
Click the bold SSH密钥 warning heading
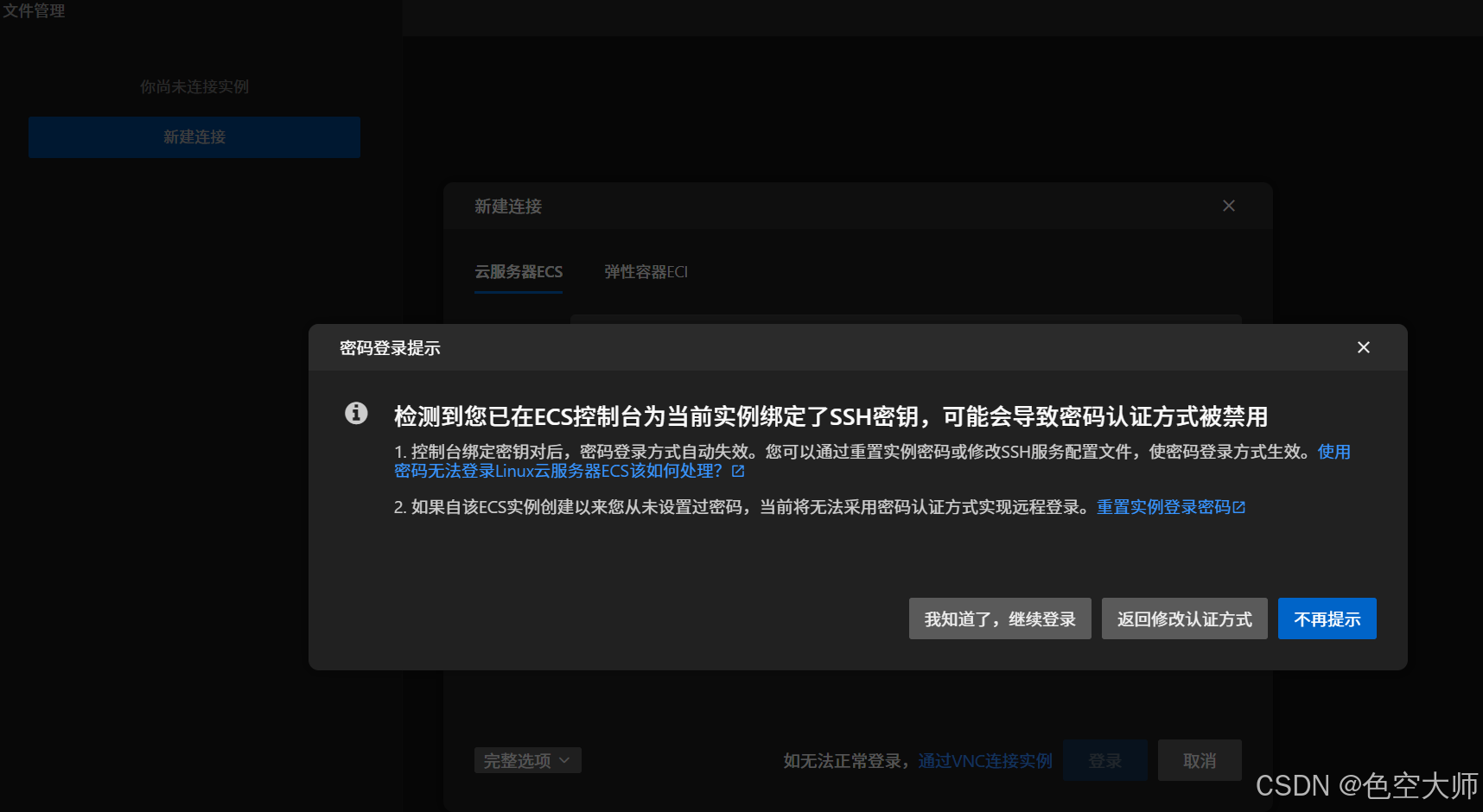831,416
